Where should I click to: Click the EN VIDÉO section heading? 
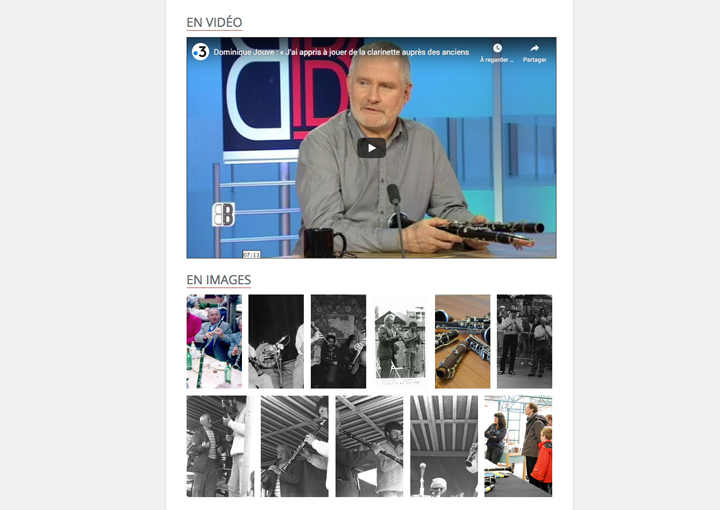214,22
